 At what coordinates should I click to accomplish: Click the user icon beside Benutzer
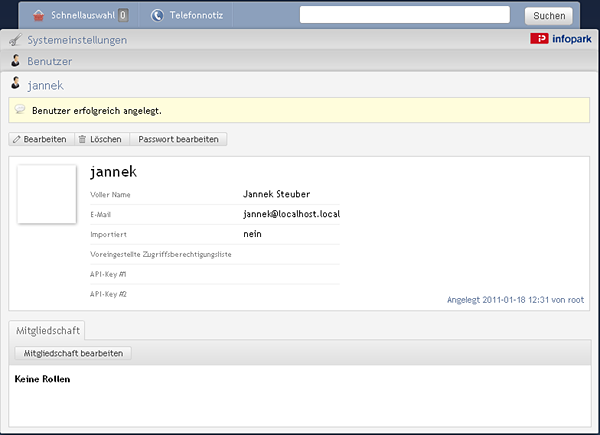[15, 61]
